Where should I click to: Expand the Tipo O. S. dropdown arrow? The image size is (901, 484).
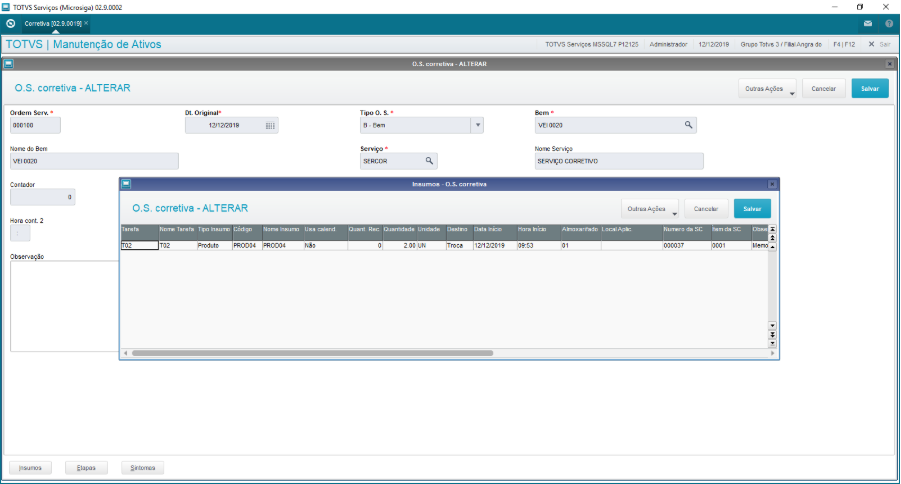[x=477, y=125]
